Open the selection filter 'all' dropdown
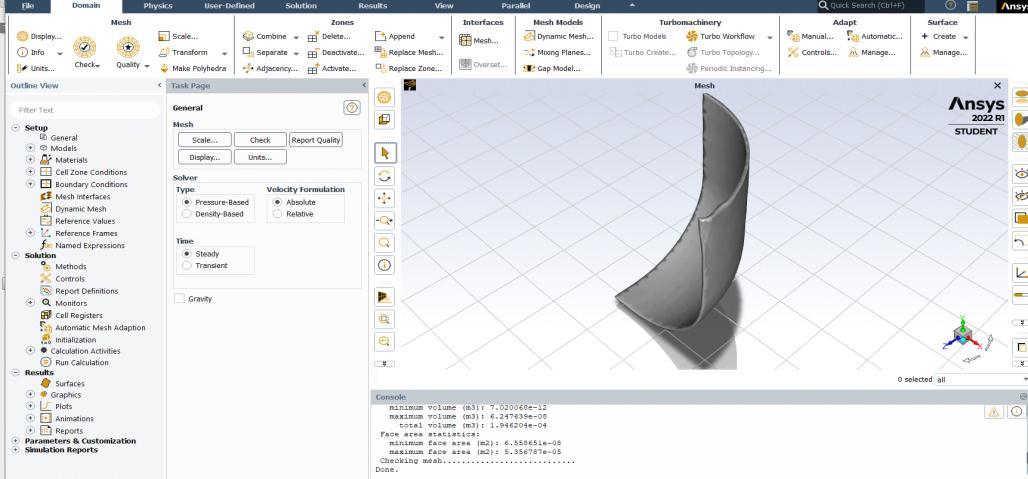Viewport: 1028px width, 479px height. 980,379
